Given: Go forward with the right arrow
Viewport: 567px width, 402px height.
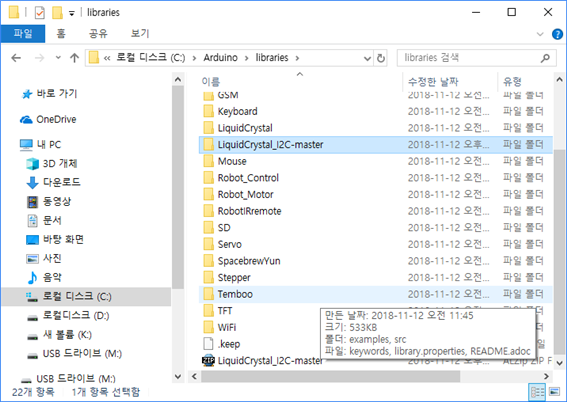Looking at the screenshot, I should pyautogui.click(x=39, y=58).
